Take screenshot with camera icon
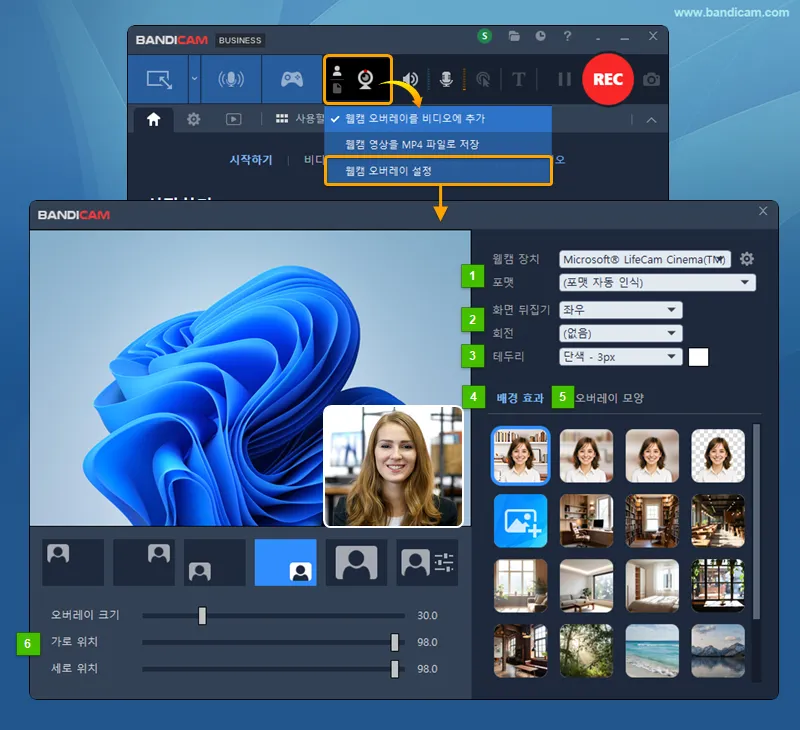Viewport: 800px width, 730px height. (x=651, y=80)
